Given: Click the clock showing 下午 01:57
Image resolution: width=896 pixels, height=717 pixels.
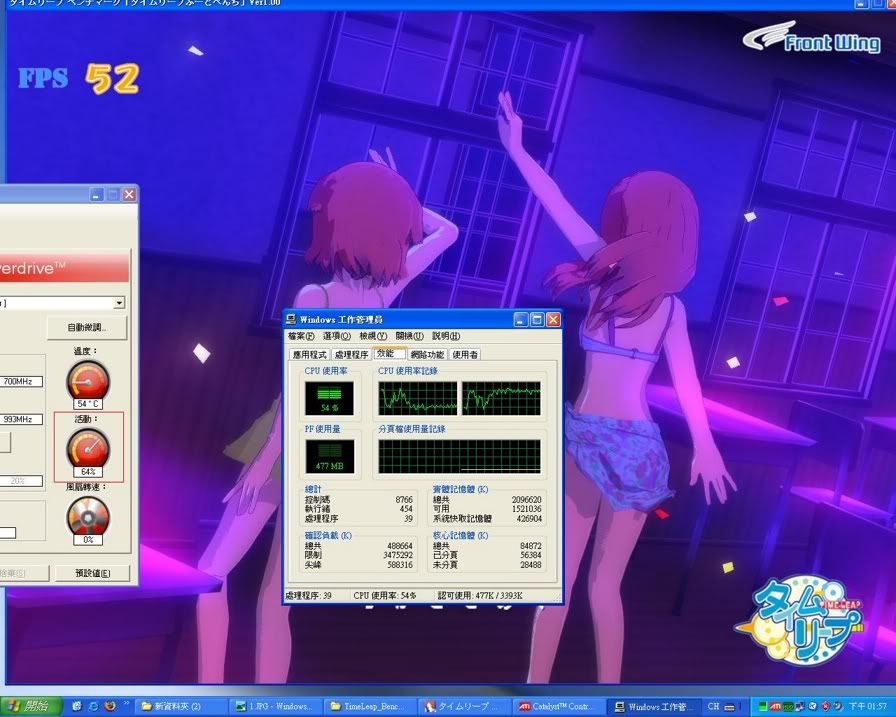Looking at the screenshot, I should pos(867,707).
